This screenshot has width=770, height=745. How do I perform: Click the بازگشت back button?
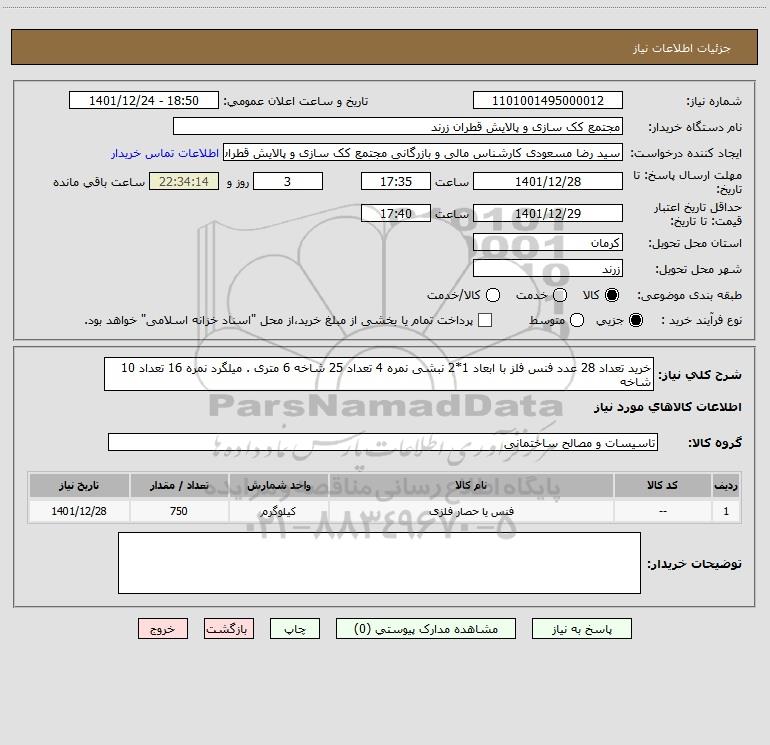click(x=229, y=629)
